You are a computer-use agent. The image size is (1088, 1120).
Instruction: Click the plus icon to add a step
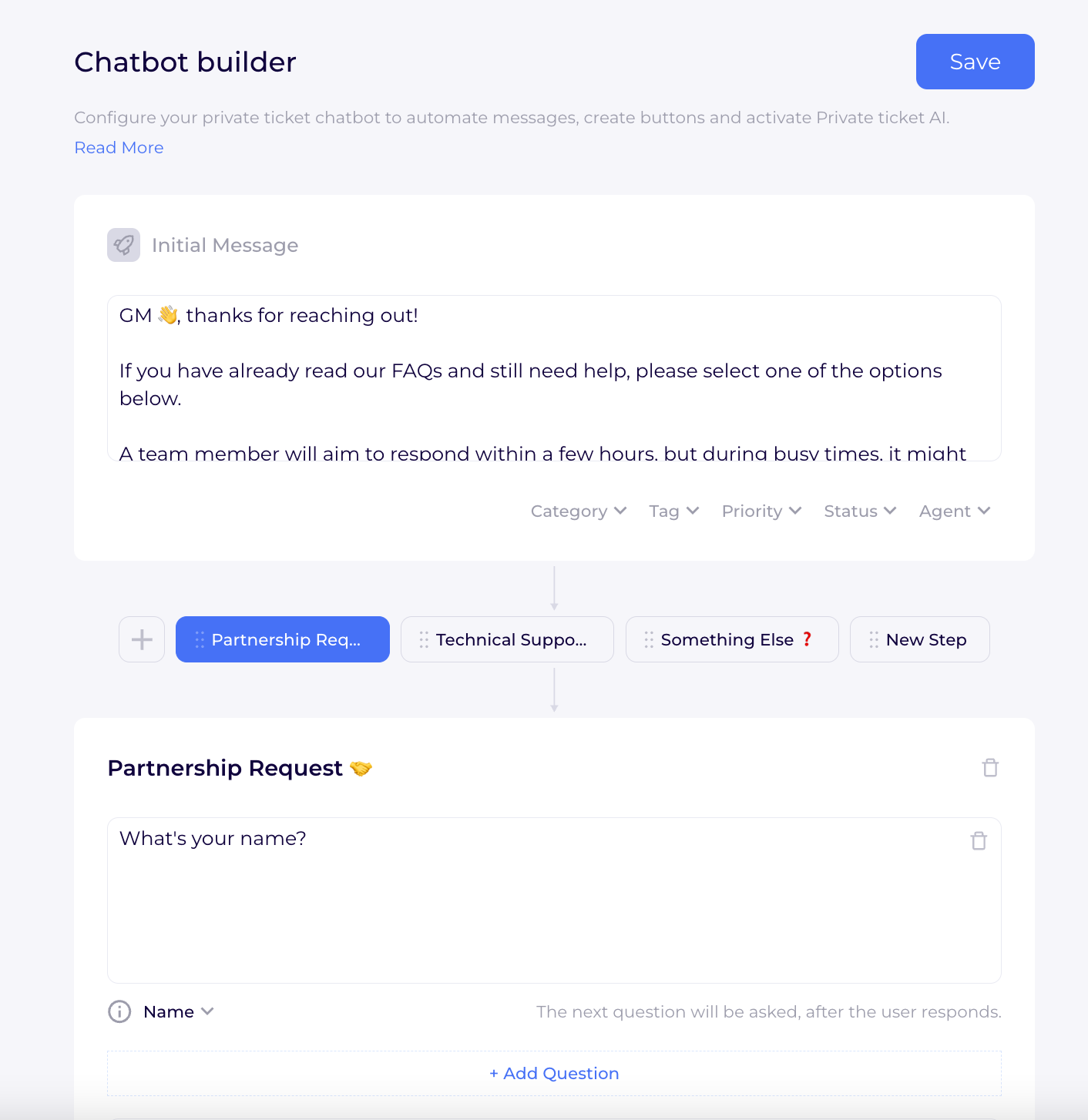(141, 639)
